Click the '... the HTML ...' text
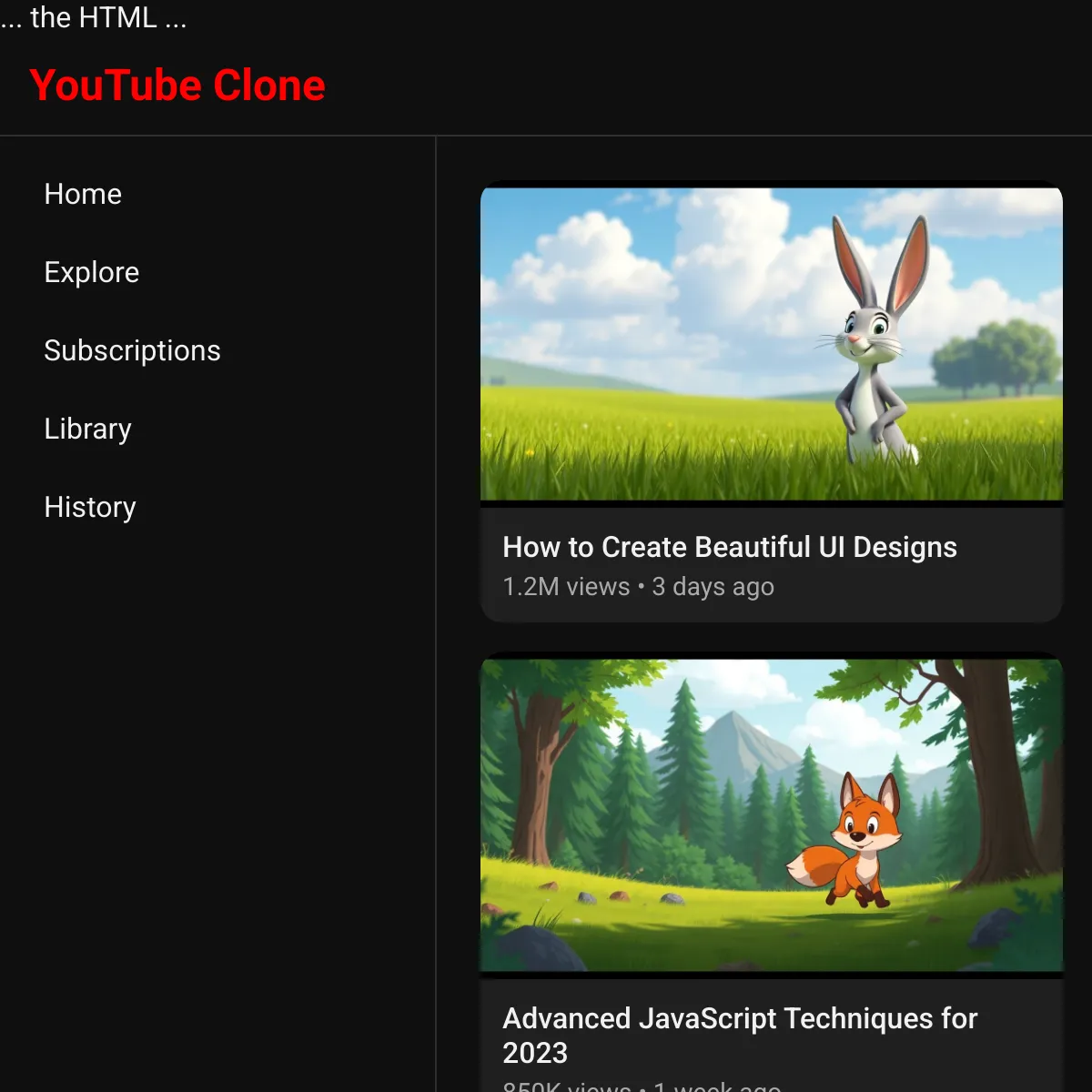This screenshot has width=1092, height=1092. pos(94,17)
